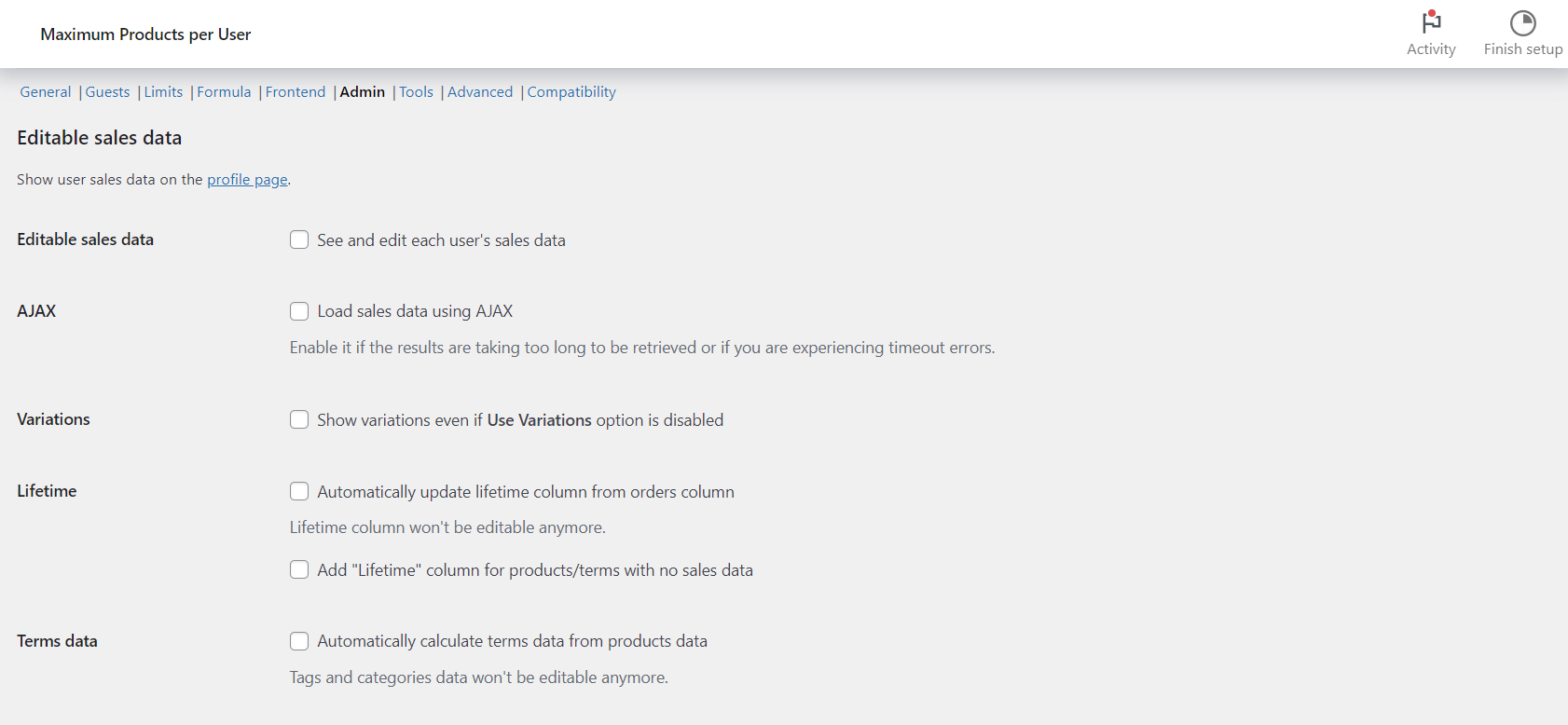Enable automatic lifetime column update checkbox
Screen dimensions: 1568x725
(x=299, y=491)
